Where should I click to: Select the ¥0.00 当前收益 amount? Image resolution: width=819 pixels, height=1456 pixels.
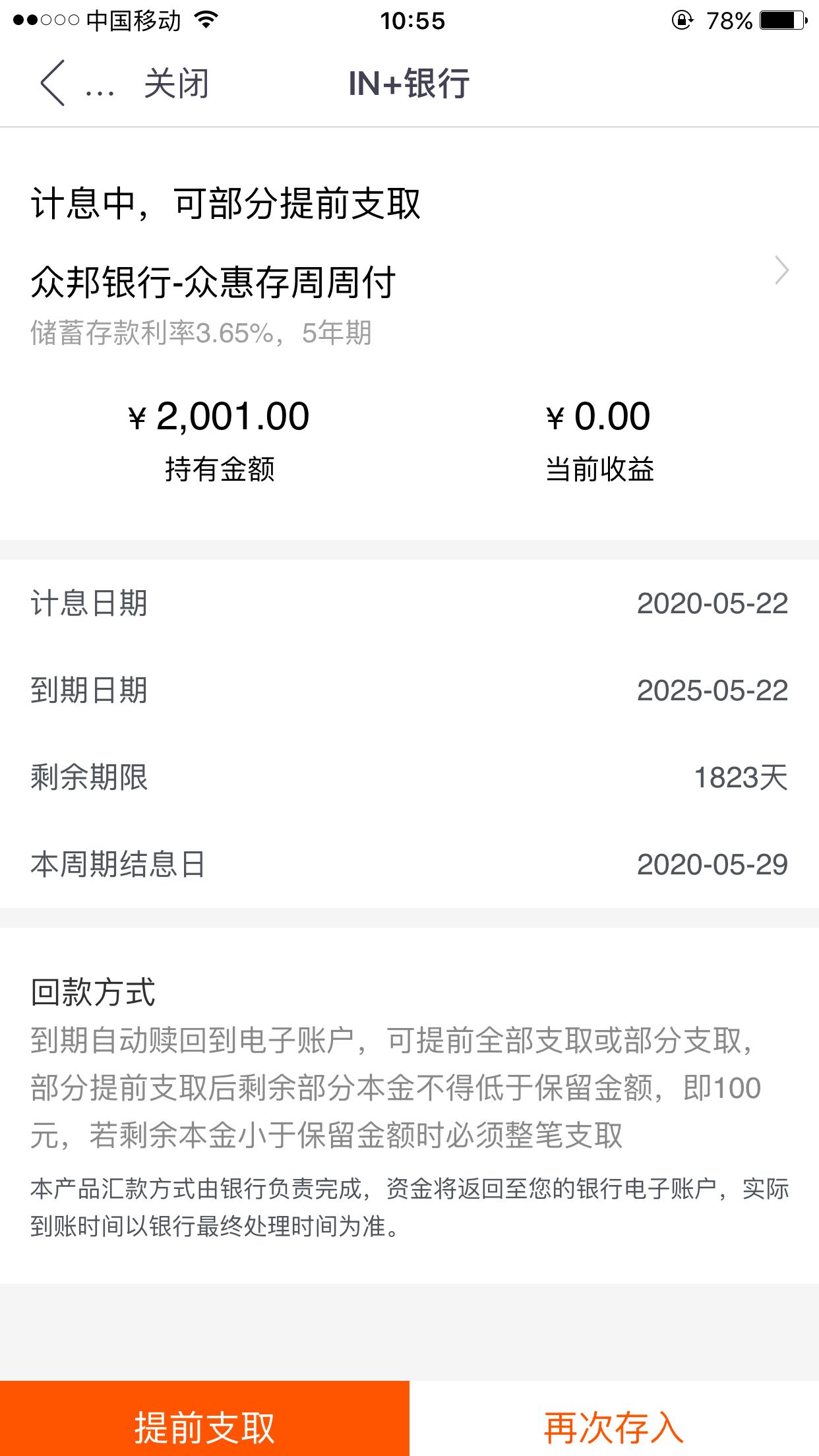pos(599,417)
